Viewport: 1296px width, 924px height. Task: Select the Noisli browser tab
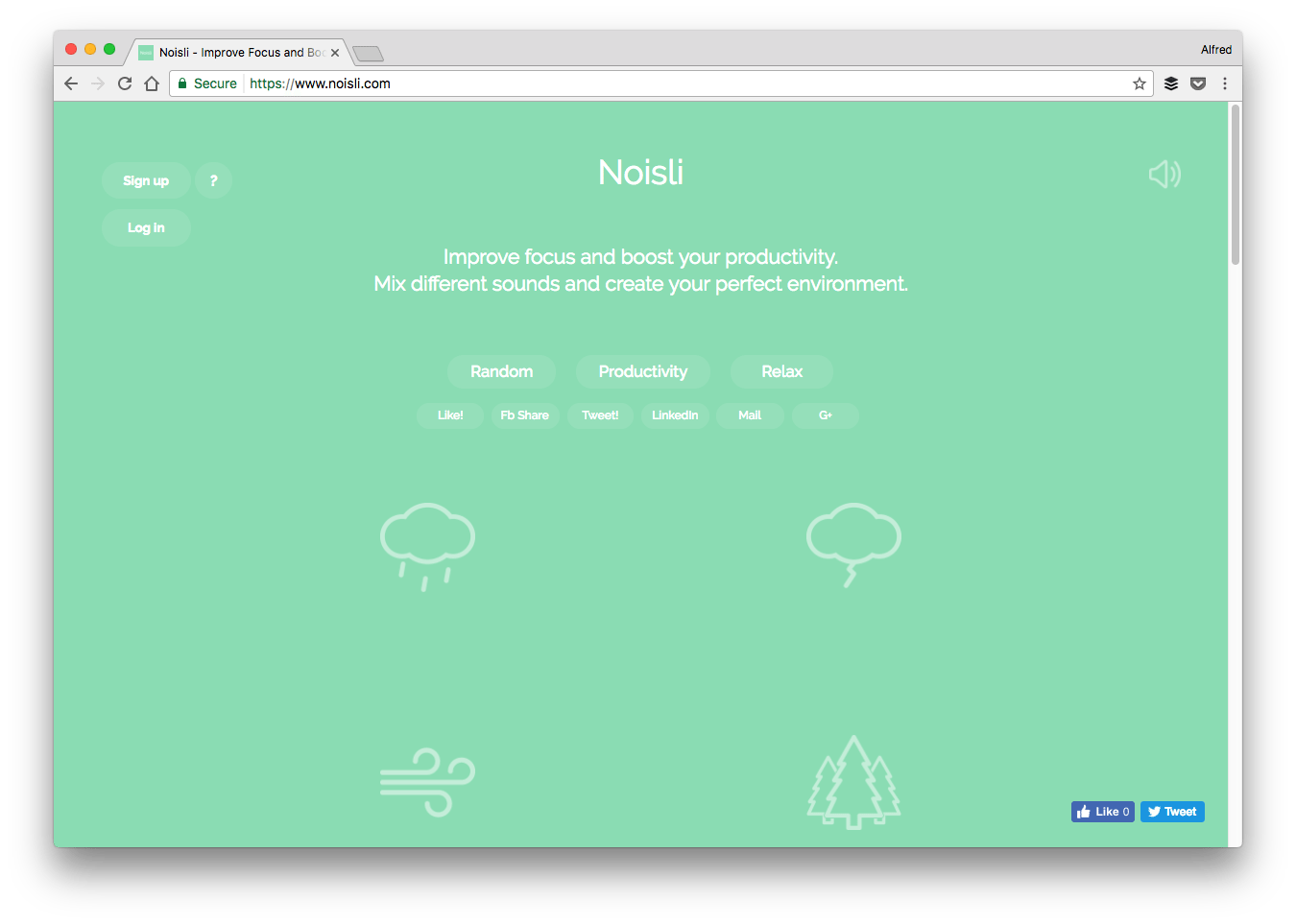pos(238,53)
